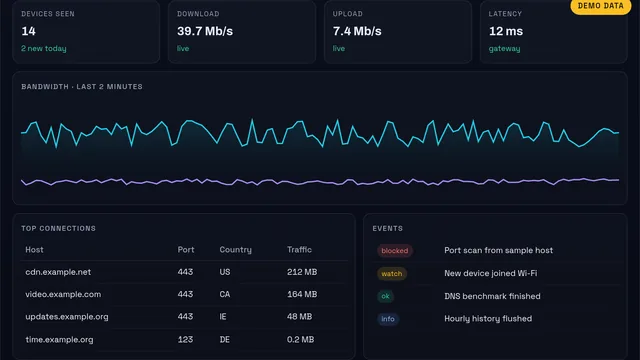The image size is (640, 360).
Task: Click the US country cell
Action: pos(225,272)
